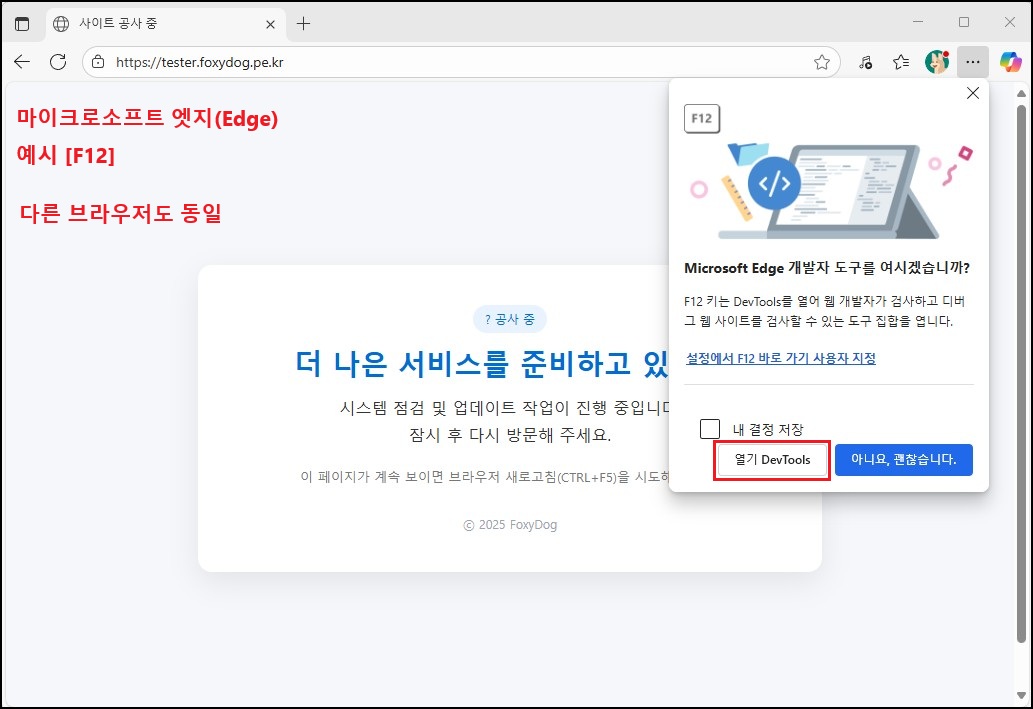Click the address bar URL field
This screenshot has height=709, width=1033.
[x=461, y=62]
